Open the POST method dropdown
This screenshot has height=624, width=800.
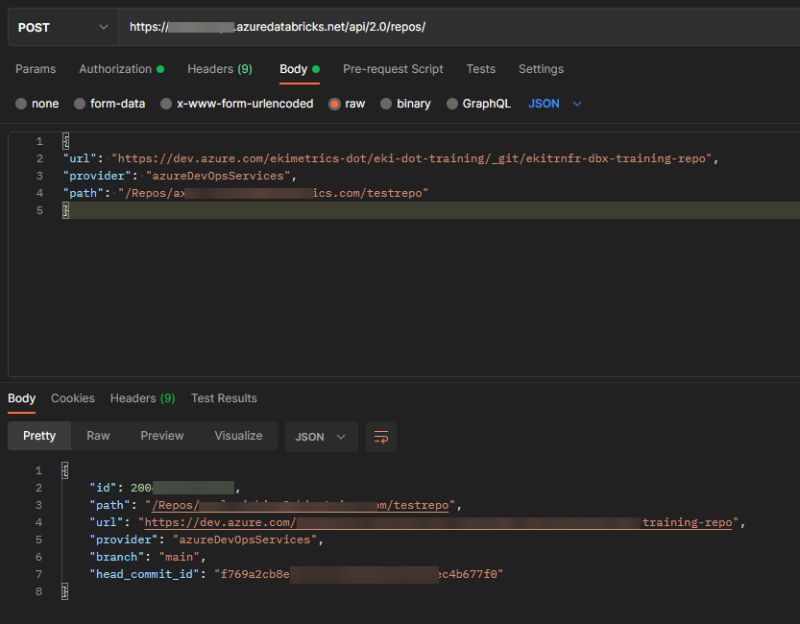point(60,27)
